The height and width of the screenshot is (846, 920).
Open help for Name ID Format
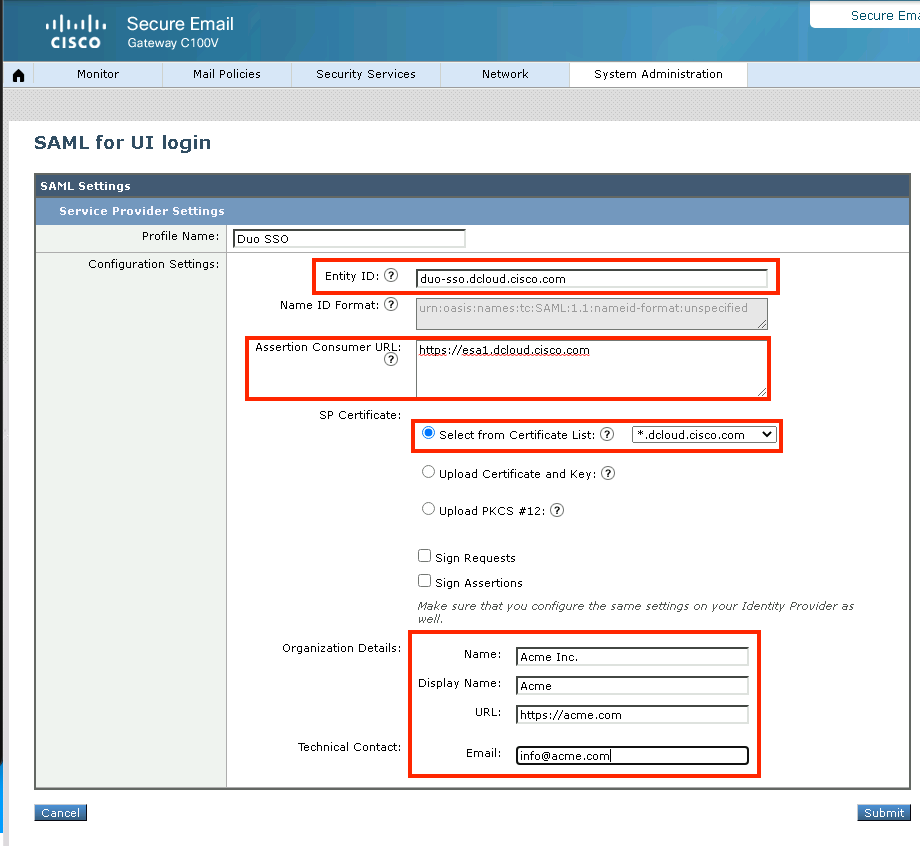pyautogui.click(x=390, y=305)
